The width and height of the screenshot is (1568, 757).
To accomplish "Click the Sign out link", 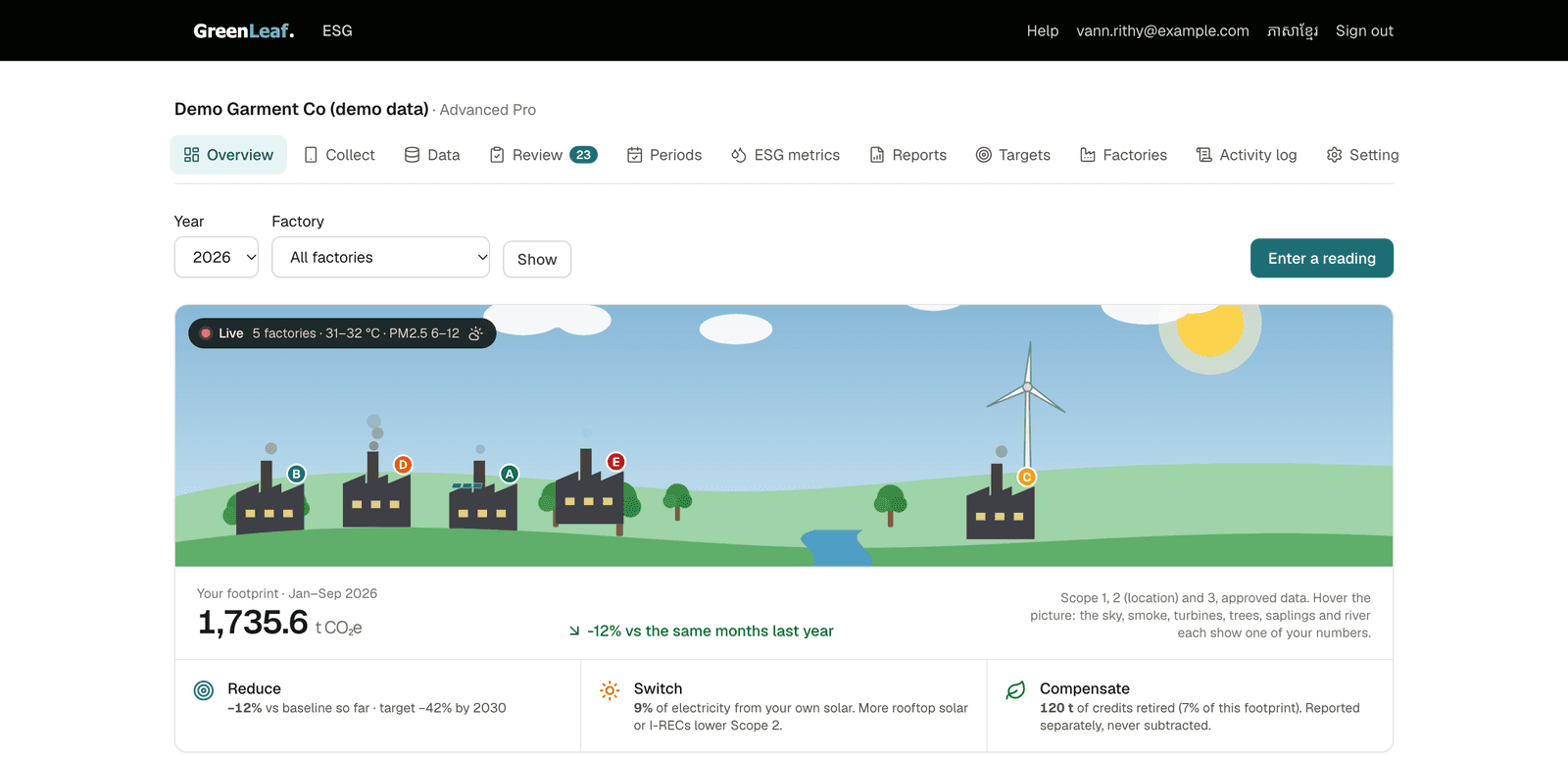I will point(1364,30).
